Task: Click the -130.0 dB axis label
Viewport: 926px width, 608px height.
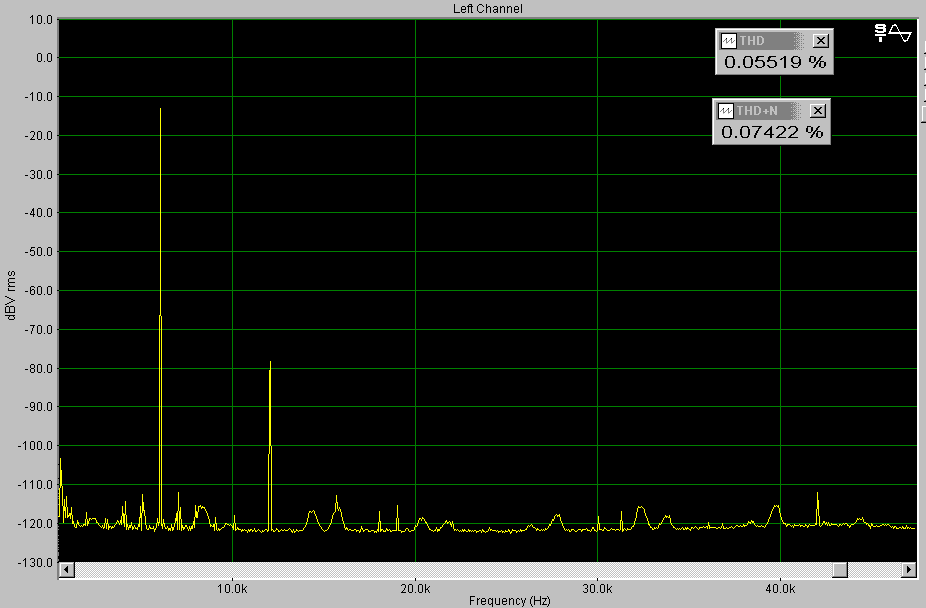Action: [36, 563]
